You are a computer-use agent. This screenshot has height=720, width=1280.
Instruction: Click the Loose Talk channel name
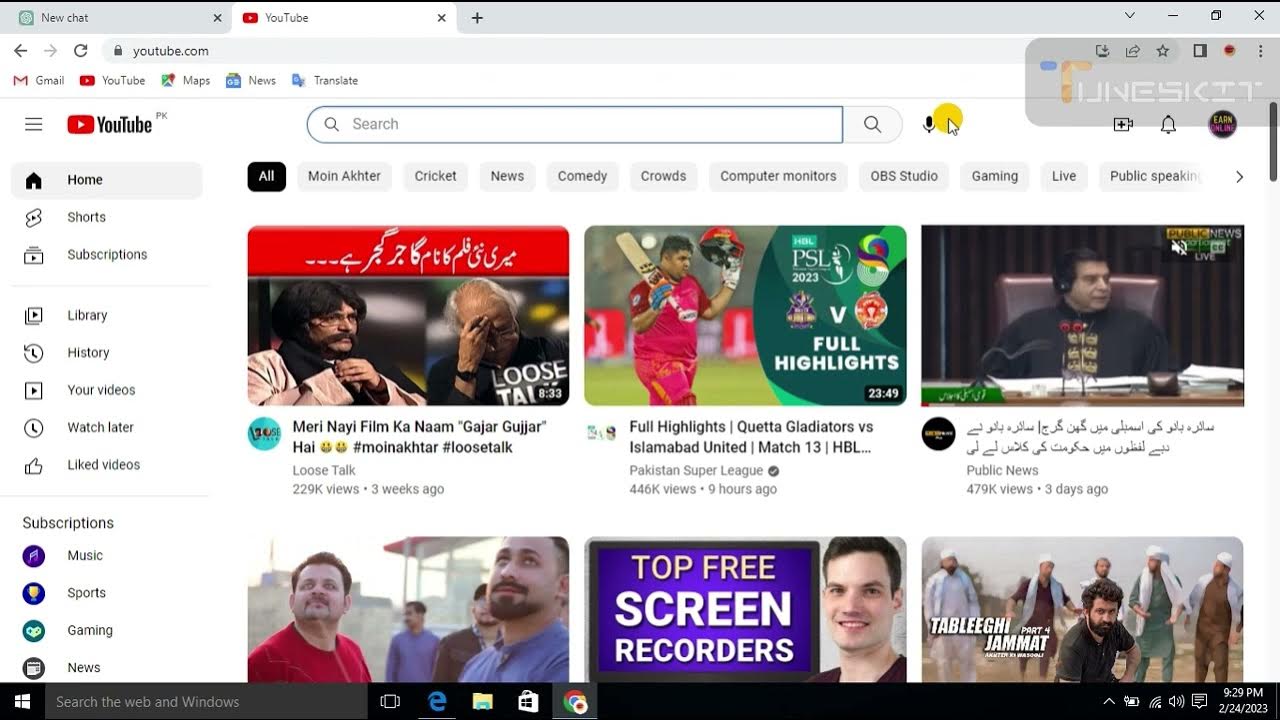pos(324,470)
